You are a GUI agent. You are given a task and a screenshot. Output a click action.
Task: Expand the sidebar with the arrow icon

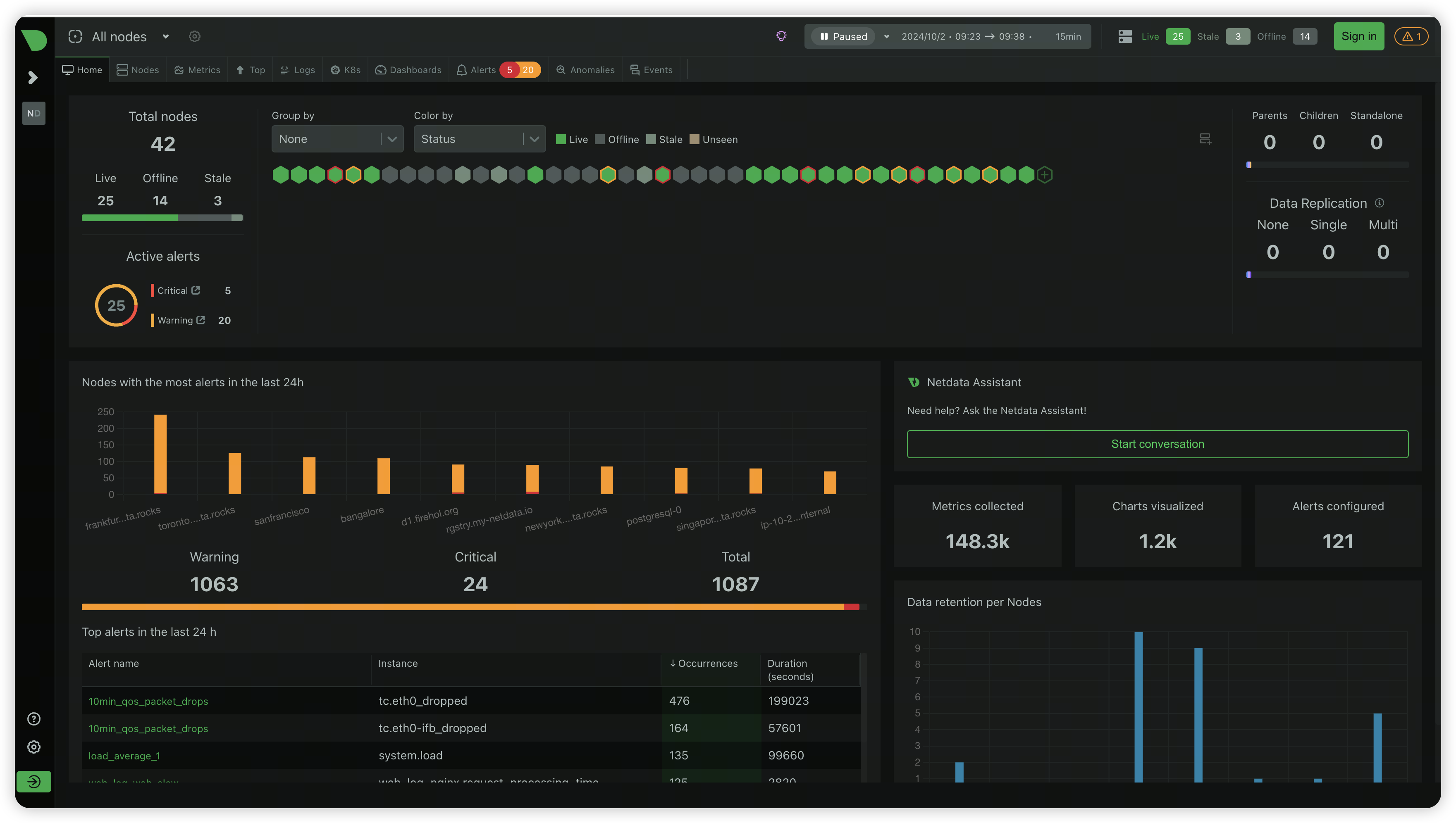(33, 77)
